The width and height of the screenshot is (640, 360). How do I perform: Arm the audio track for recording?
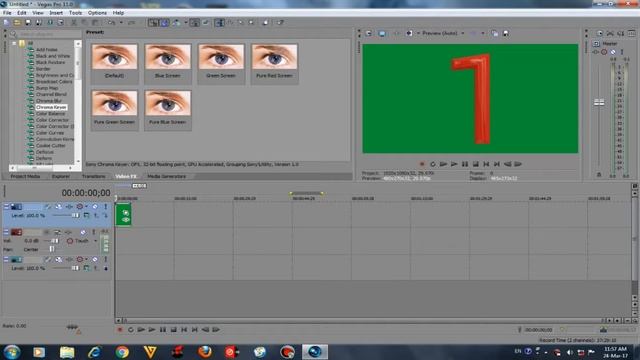[x=47, y=232]
